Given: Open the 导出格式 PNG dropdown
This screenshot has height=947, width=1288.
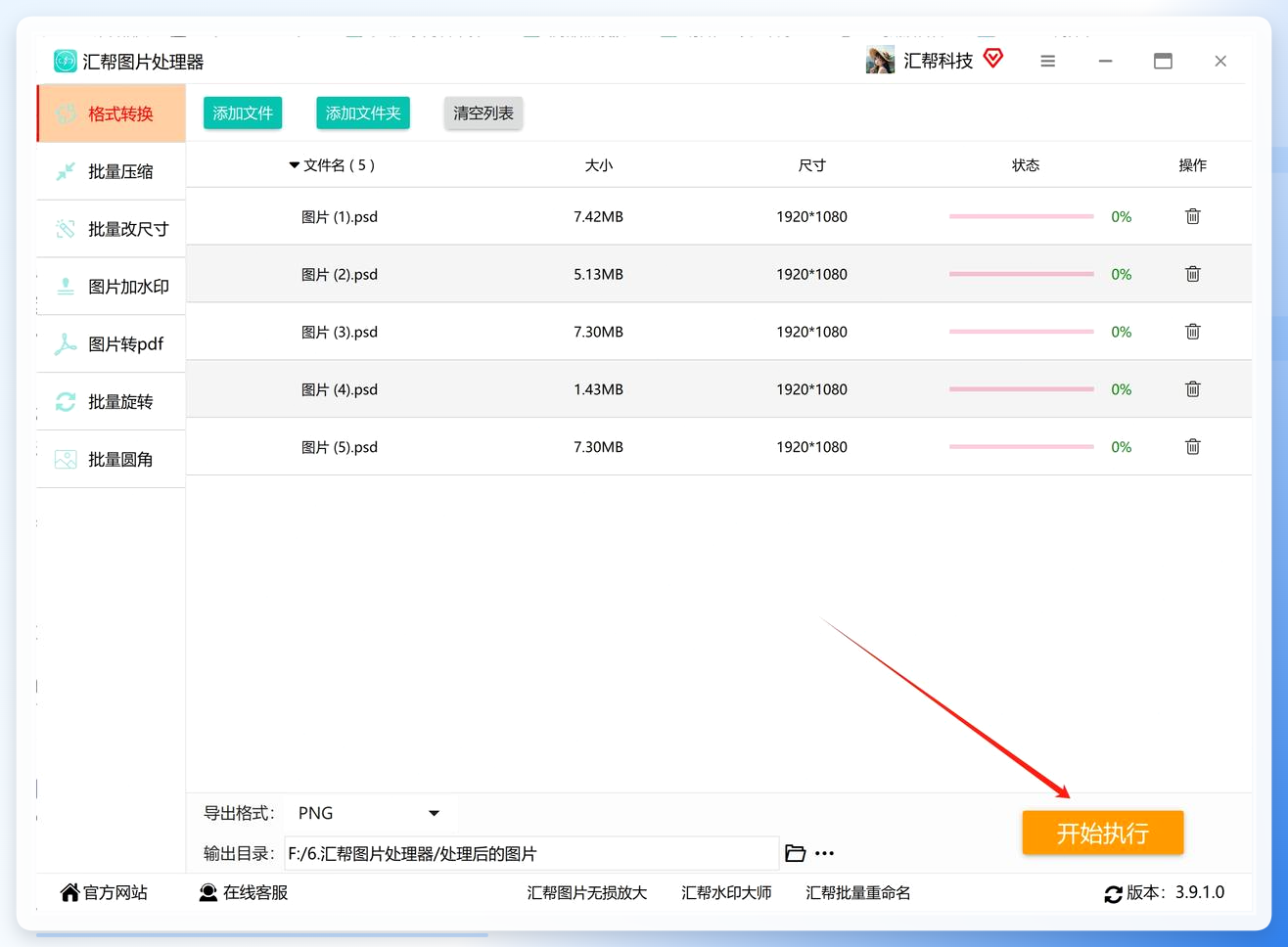Looking at the screenshot, I should point(369,813).
